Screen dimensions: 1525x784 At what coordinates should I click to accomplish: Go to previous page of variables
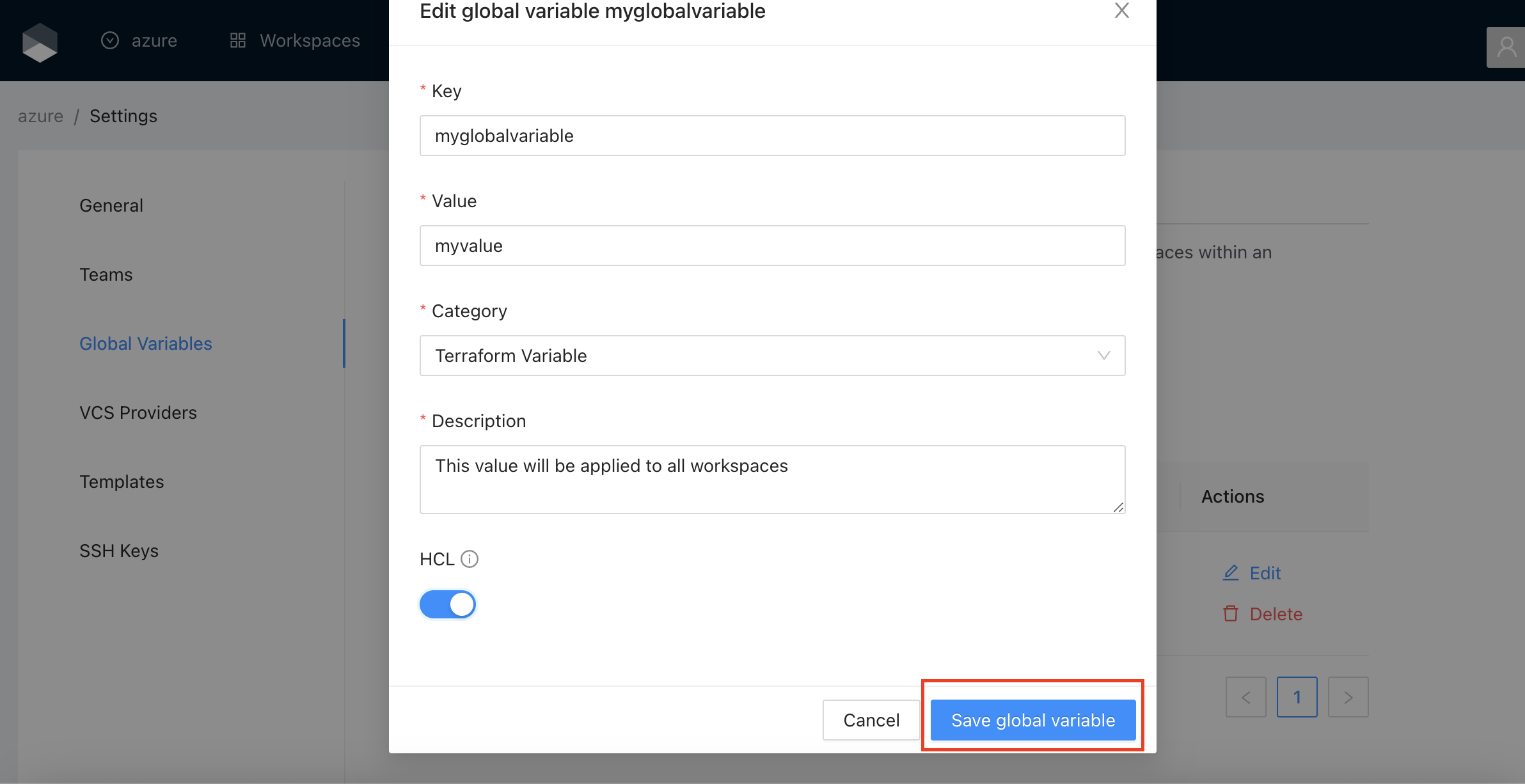pos(1245,697)
